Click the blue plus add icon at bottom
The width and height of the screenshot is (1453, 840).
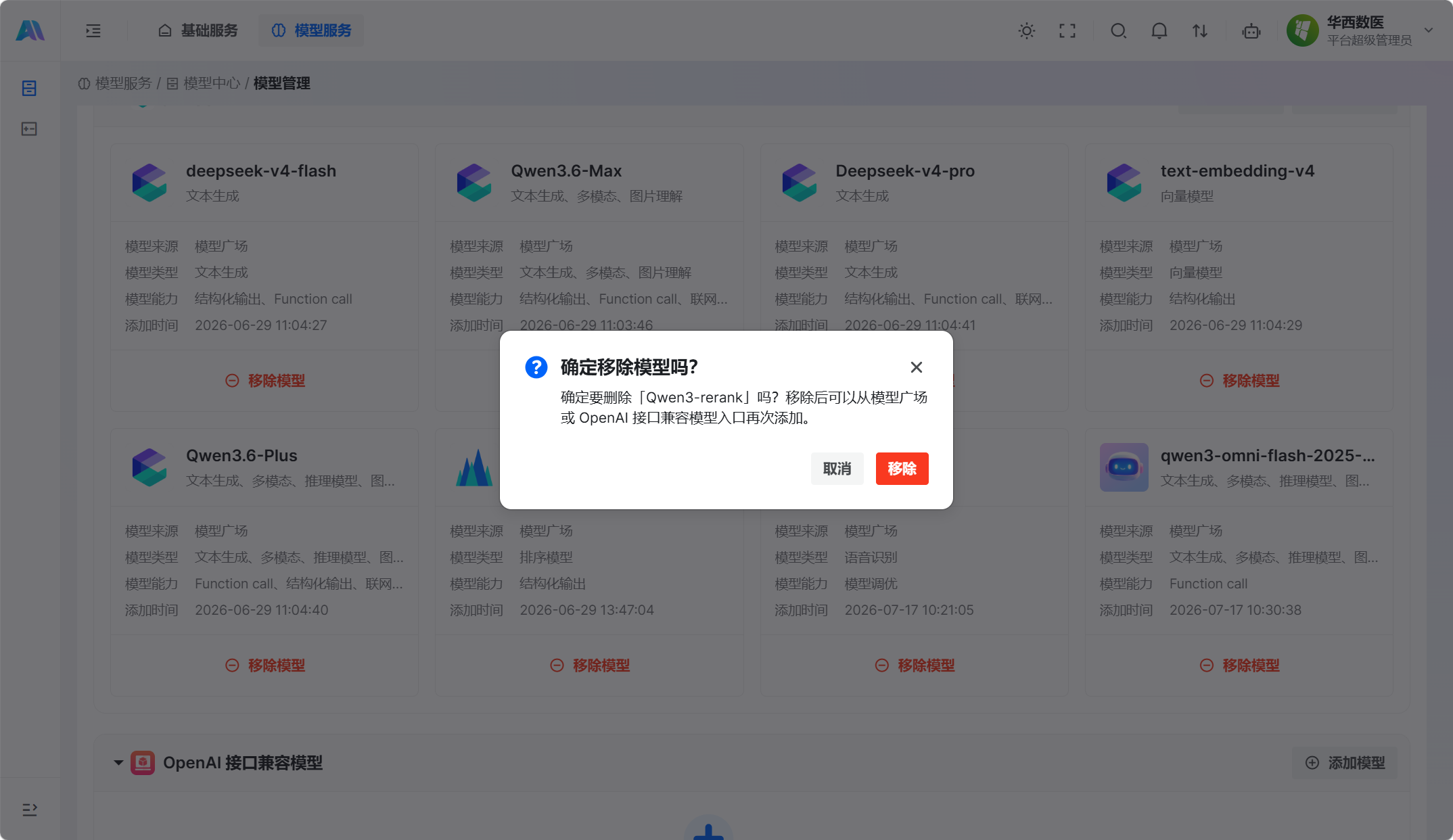pos(709,831)
